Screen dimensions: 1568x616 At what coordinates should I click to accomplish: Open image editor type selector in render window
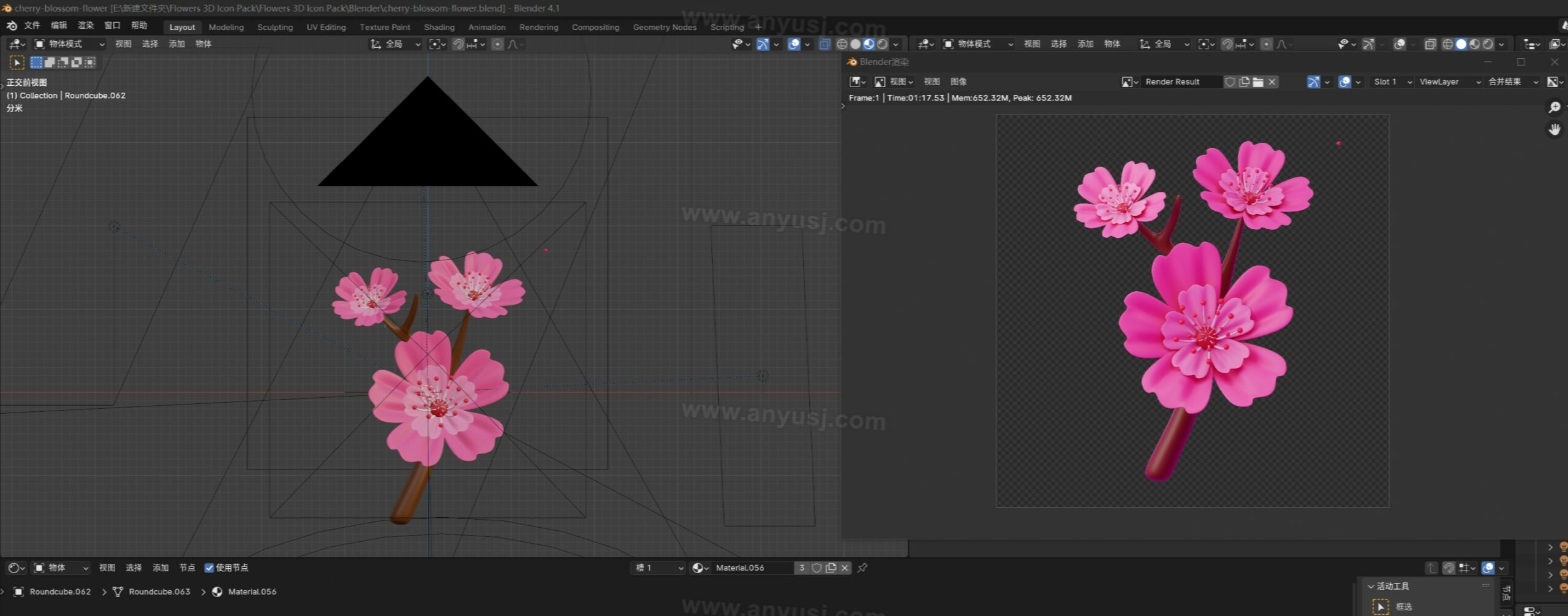[x=858, y=82]
